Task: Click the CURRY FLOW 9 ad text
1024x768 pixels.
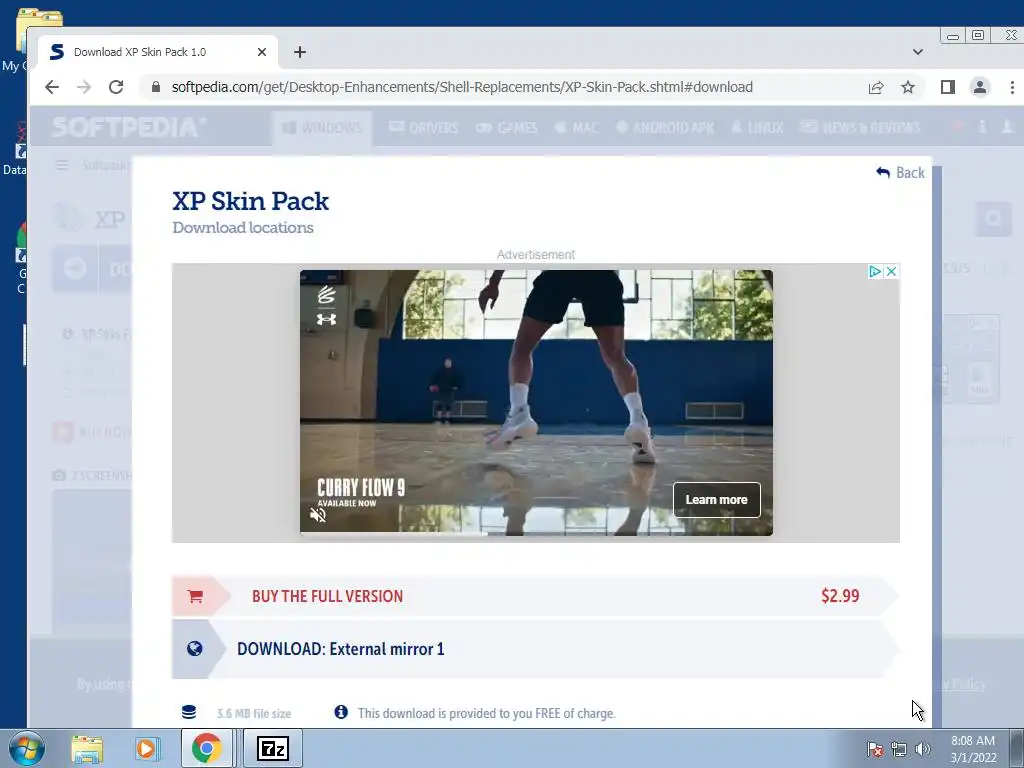Action: click(x=360, y=487)
